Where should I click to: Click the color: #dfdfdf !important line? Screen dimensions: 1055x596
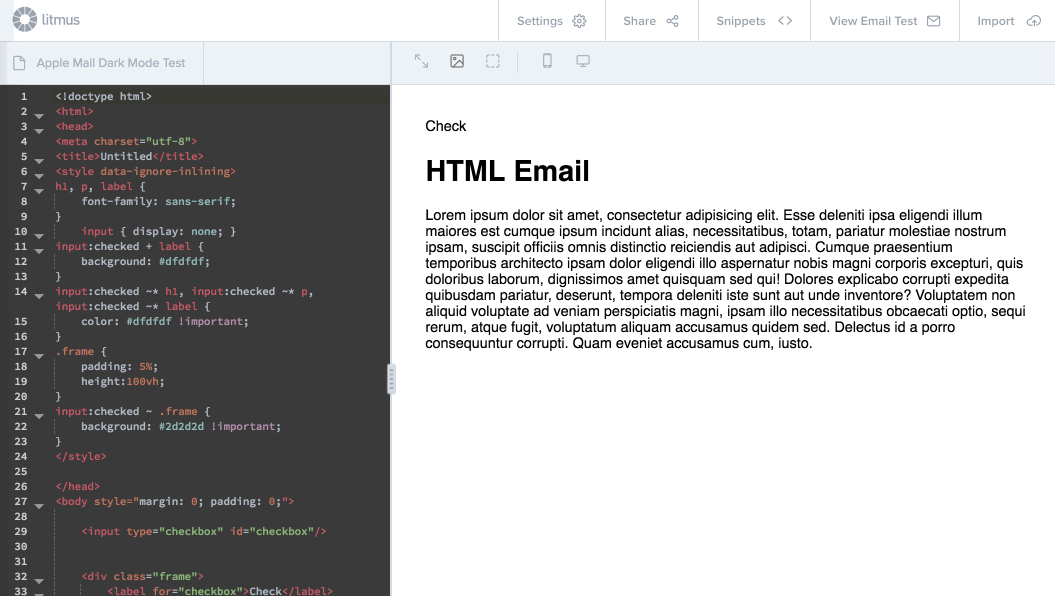pyautogui.click(x=165, y=321)
